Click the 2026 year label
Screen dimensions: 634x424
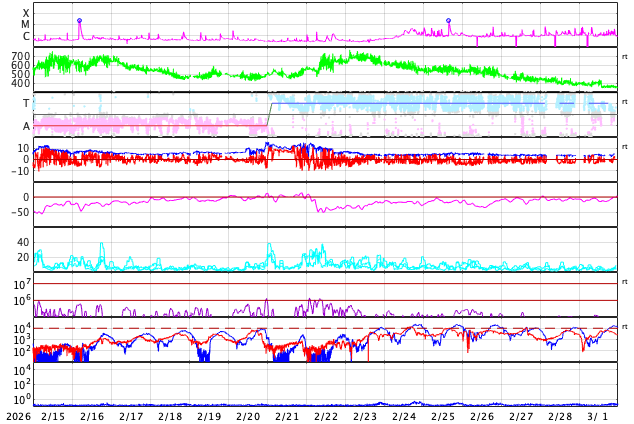17,416
